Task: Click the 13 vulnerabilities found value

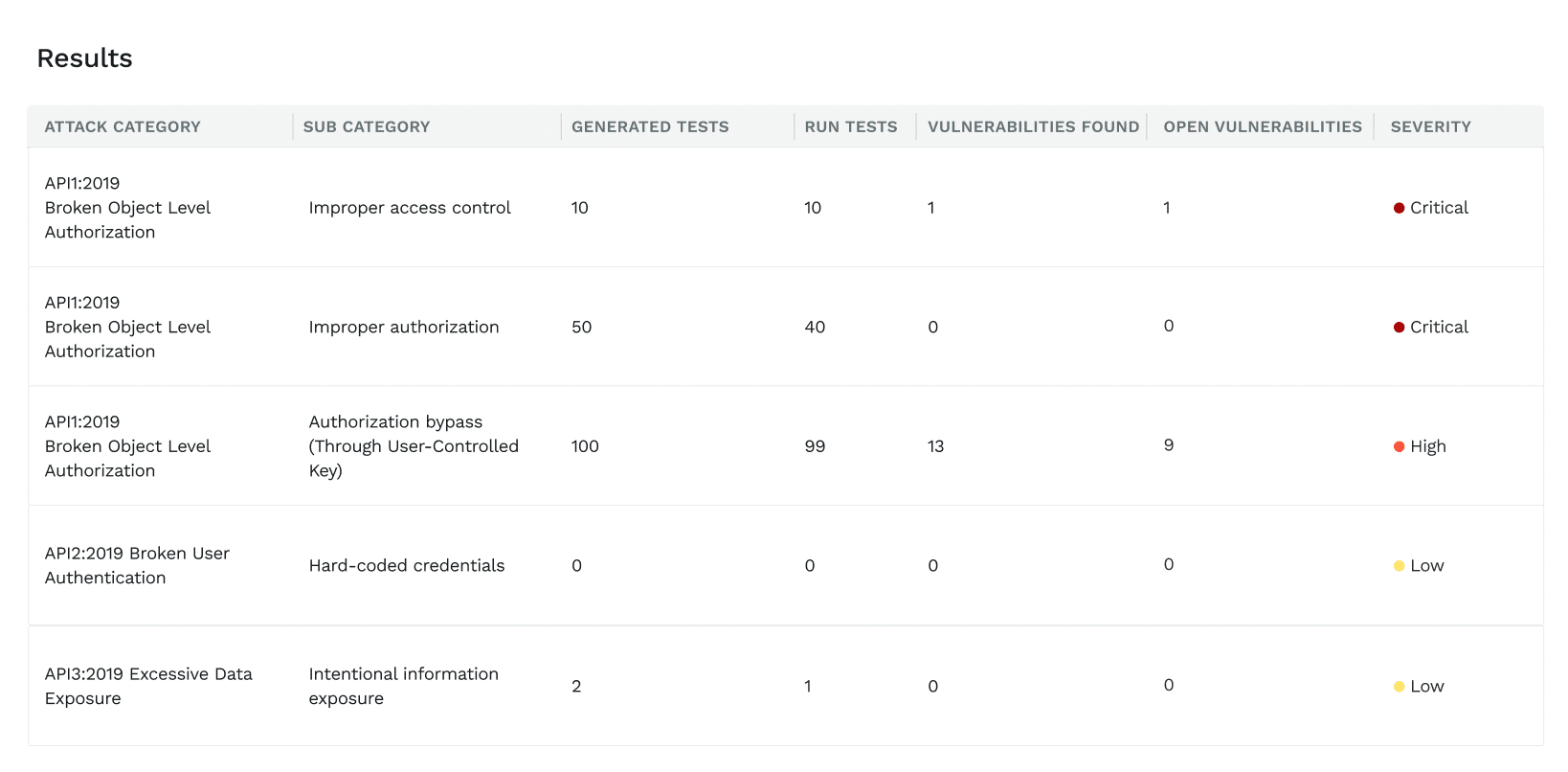Action: coord(935,446)
